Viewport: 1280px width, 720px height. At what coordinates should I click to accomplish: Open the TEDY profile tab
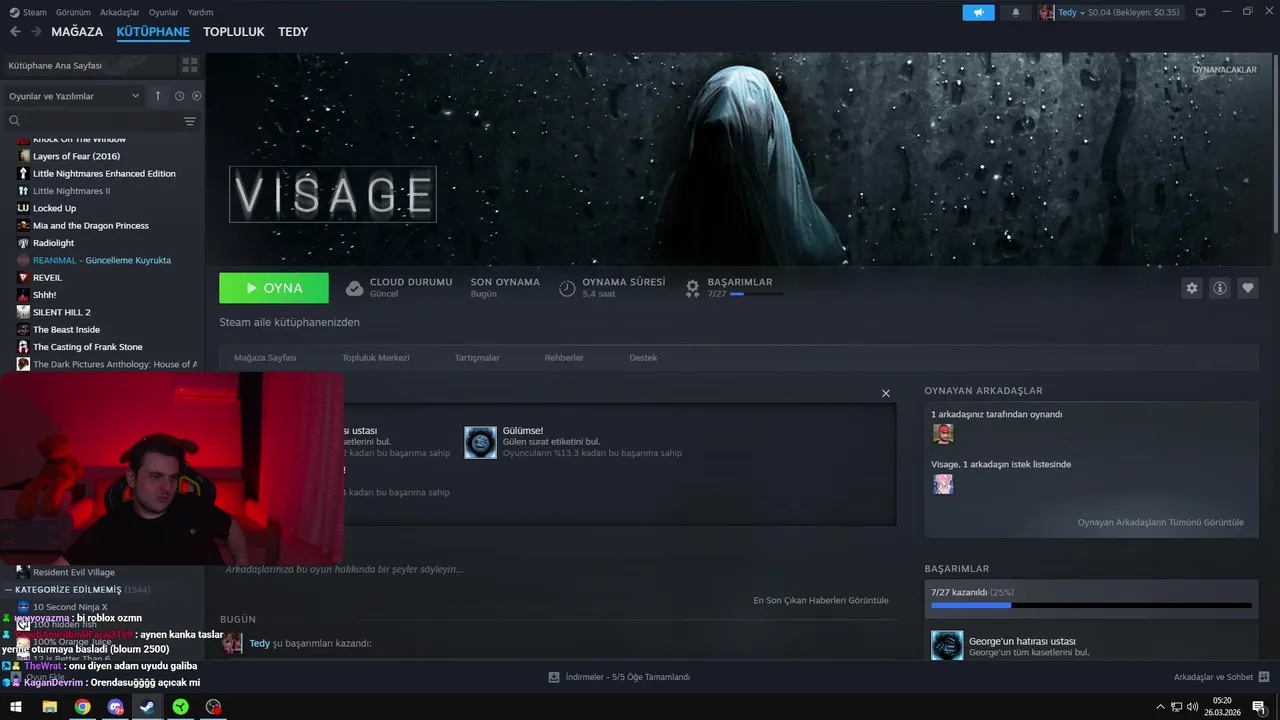click(293, 32)
